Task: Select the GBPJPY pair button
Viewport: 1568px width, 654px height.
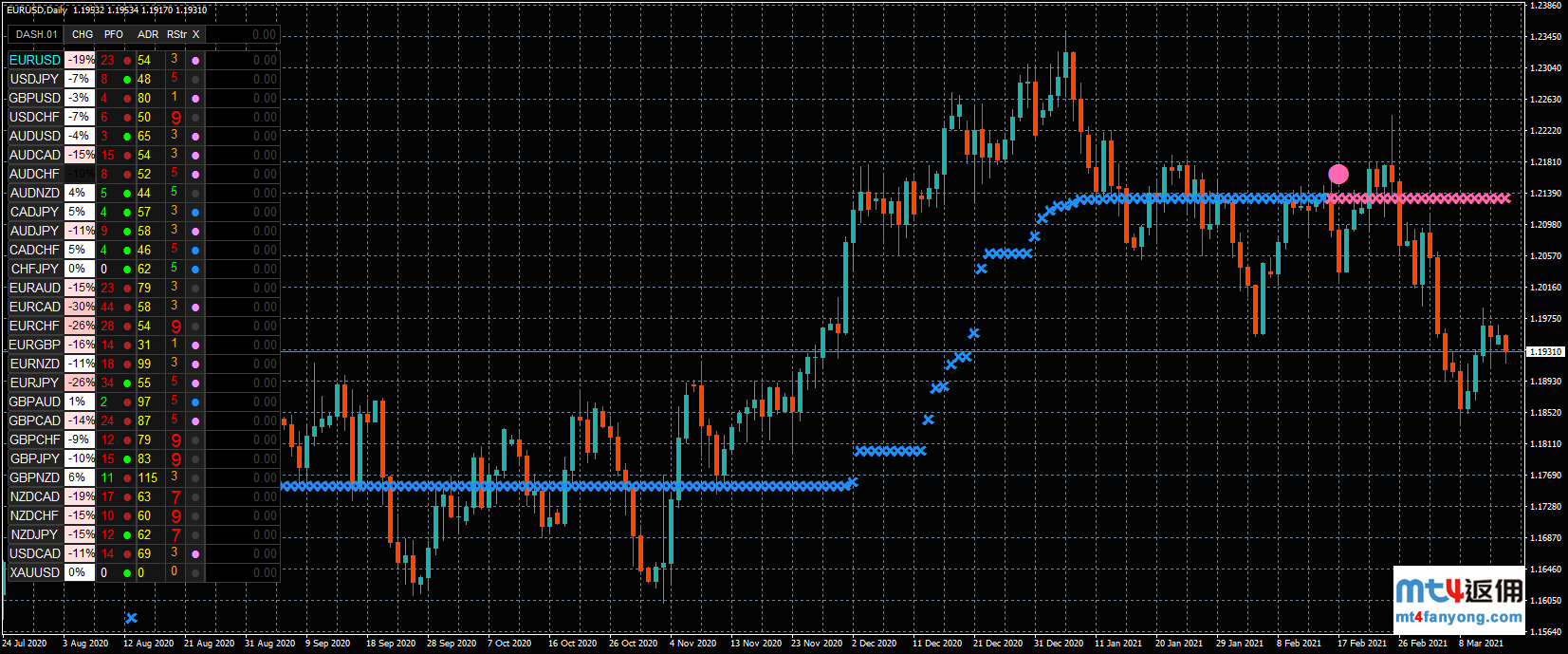Action: (35, 458)
